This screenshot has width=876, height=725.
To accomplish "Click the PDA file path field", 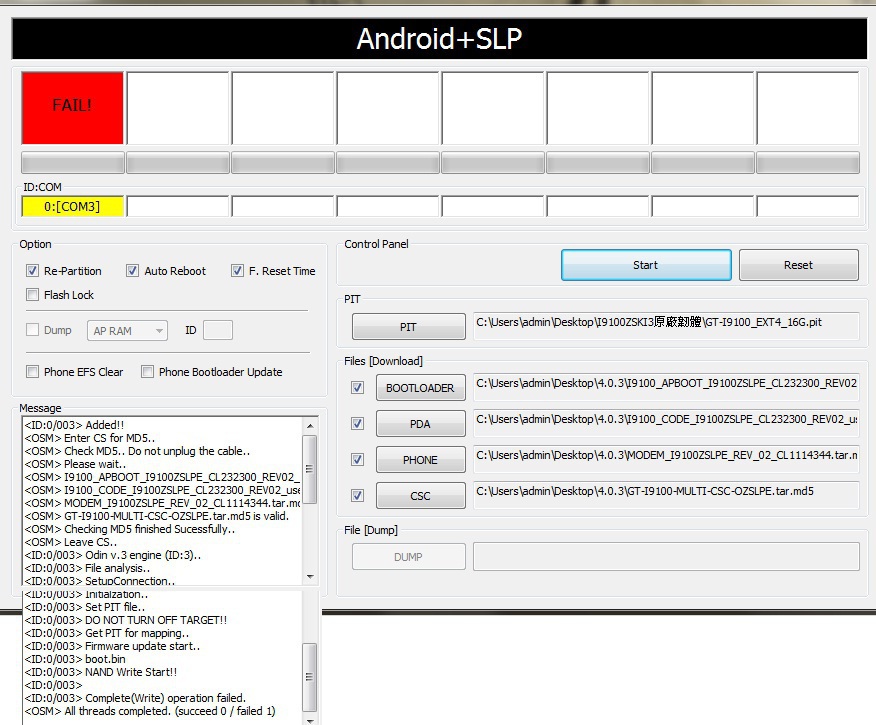I will click(666, 423).
